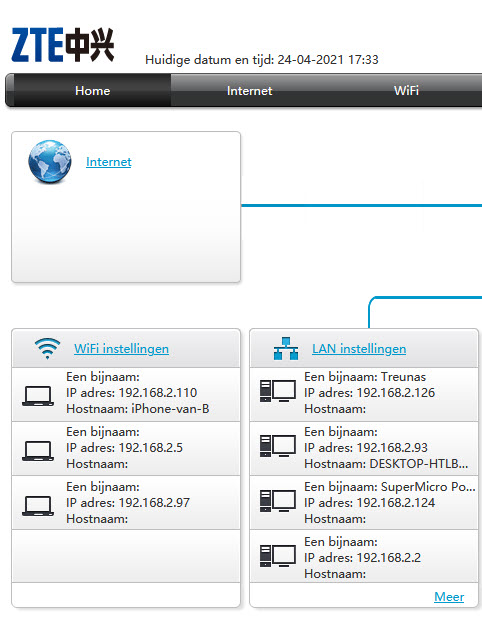Image resolution: width=482 pixels, height=640 pixels.
Task: Click the Internet globe icon
Action: click(50, 161)
